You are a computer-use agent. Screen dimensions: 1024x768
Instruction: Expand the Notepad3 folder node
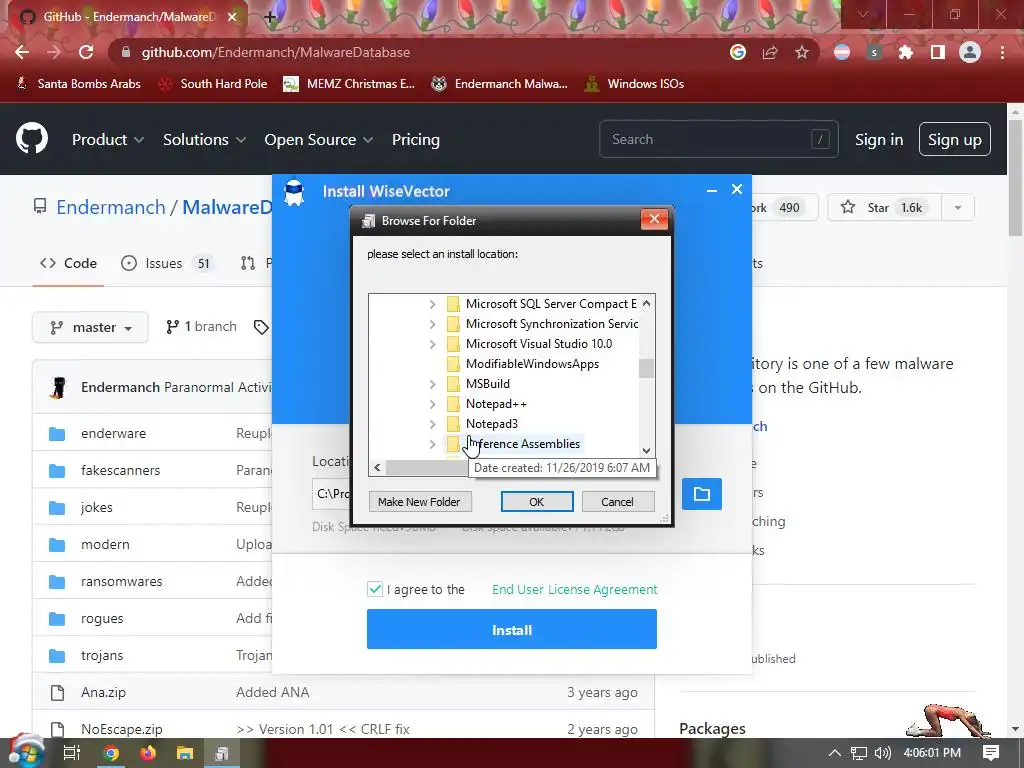click(x=432, y=424)
